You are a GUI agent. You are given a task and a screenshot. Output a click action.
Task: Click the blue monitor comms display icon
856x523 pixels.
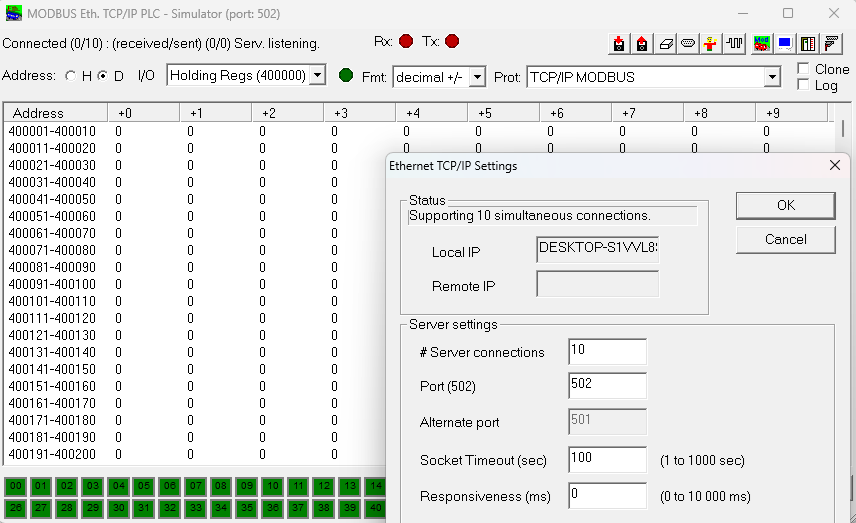tap(785, 44)
